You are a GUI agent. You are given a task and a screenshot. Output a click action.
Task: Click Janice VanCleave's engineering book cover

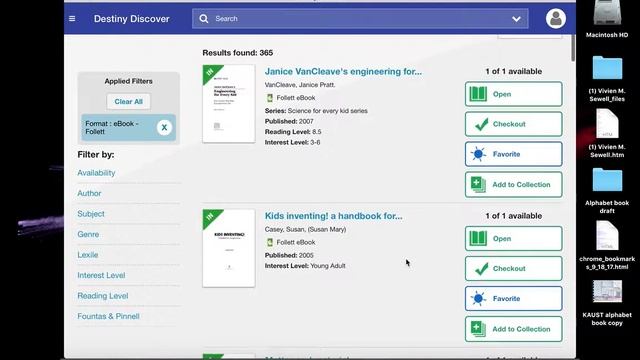click(x=229, y=104)
